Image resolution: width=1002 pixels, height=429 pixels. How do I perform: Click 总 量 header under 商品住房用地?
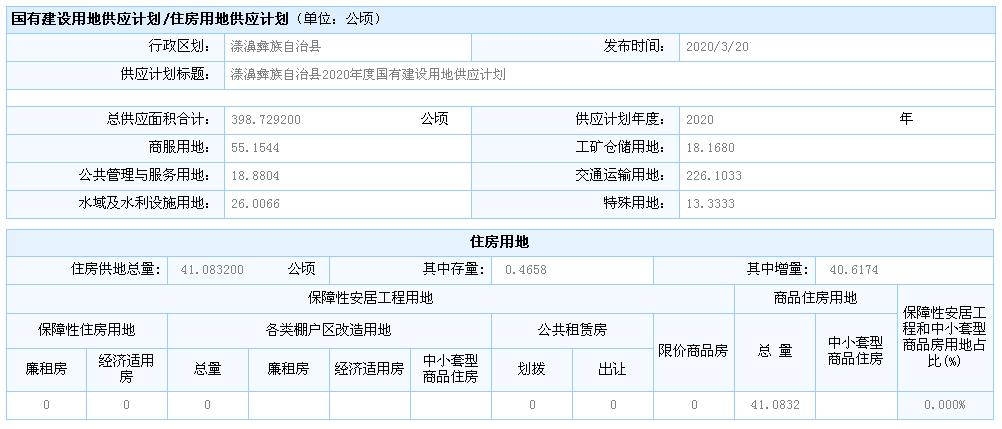[x=775, y=351]
